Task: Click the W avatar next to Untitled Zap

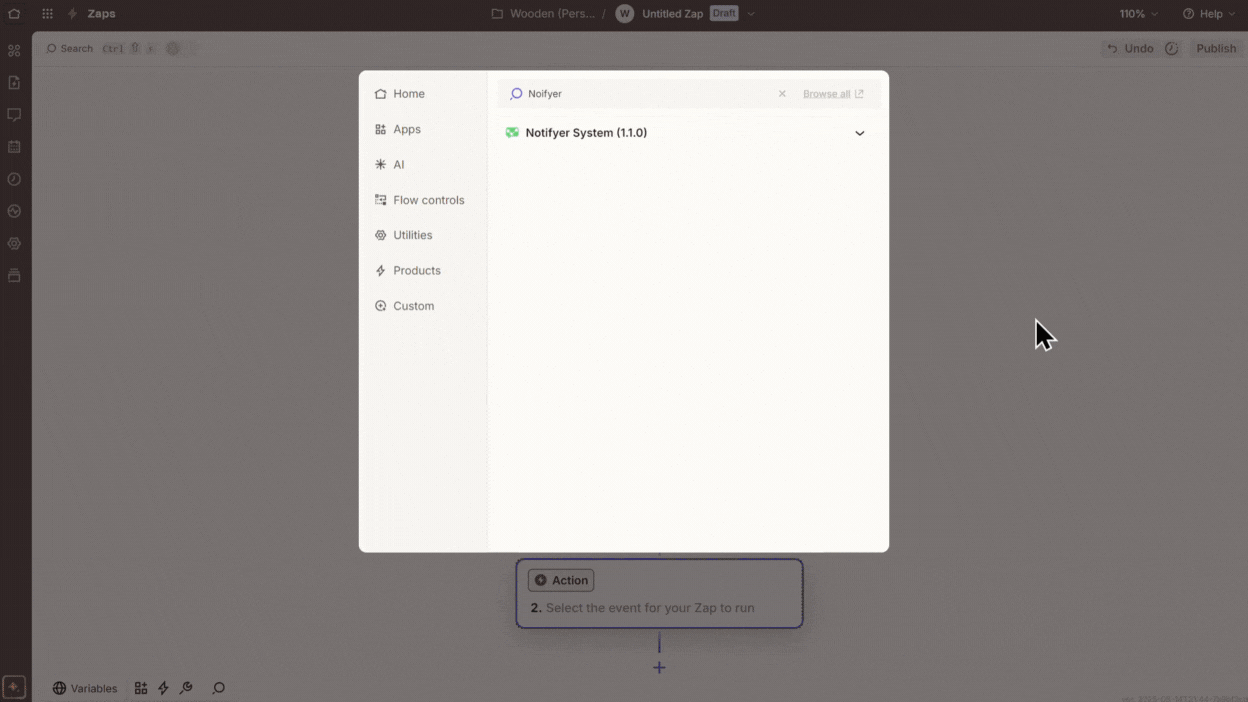Action: tap(625, 14)
